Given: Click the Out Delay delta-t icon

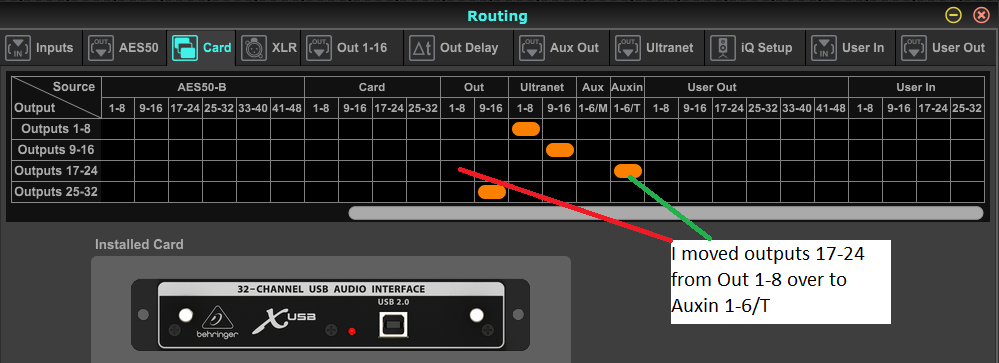Looking at the screenshot, I should 421,48.
